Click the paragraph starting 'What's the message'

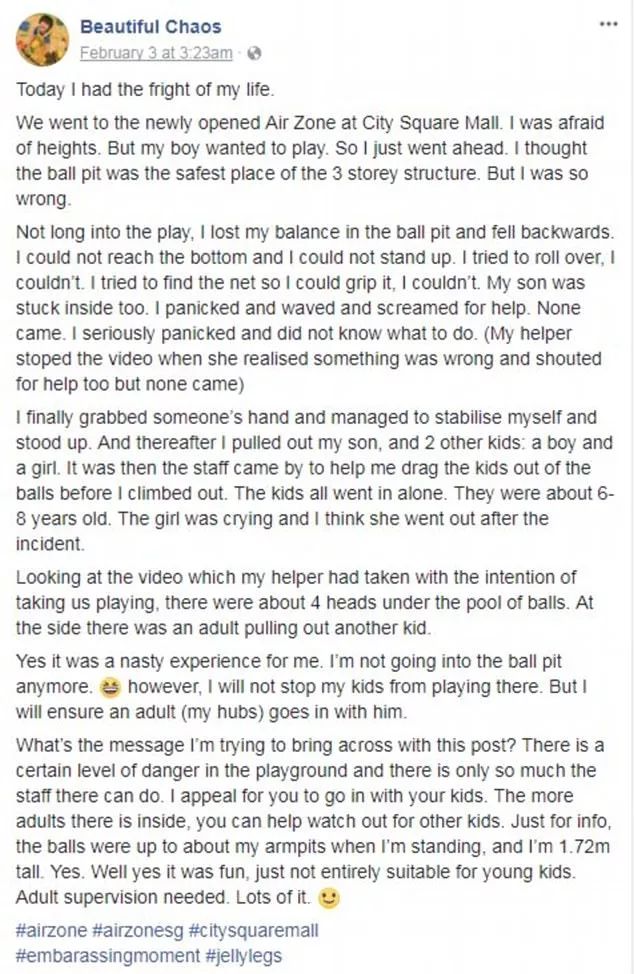tap(314, 821)
